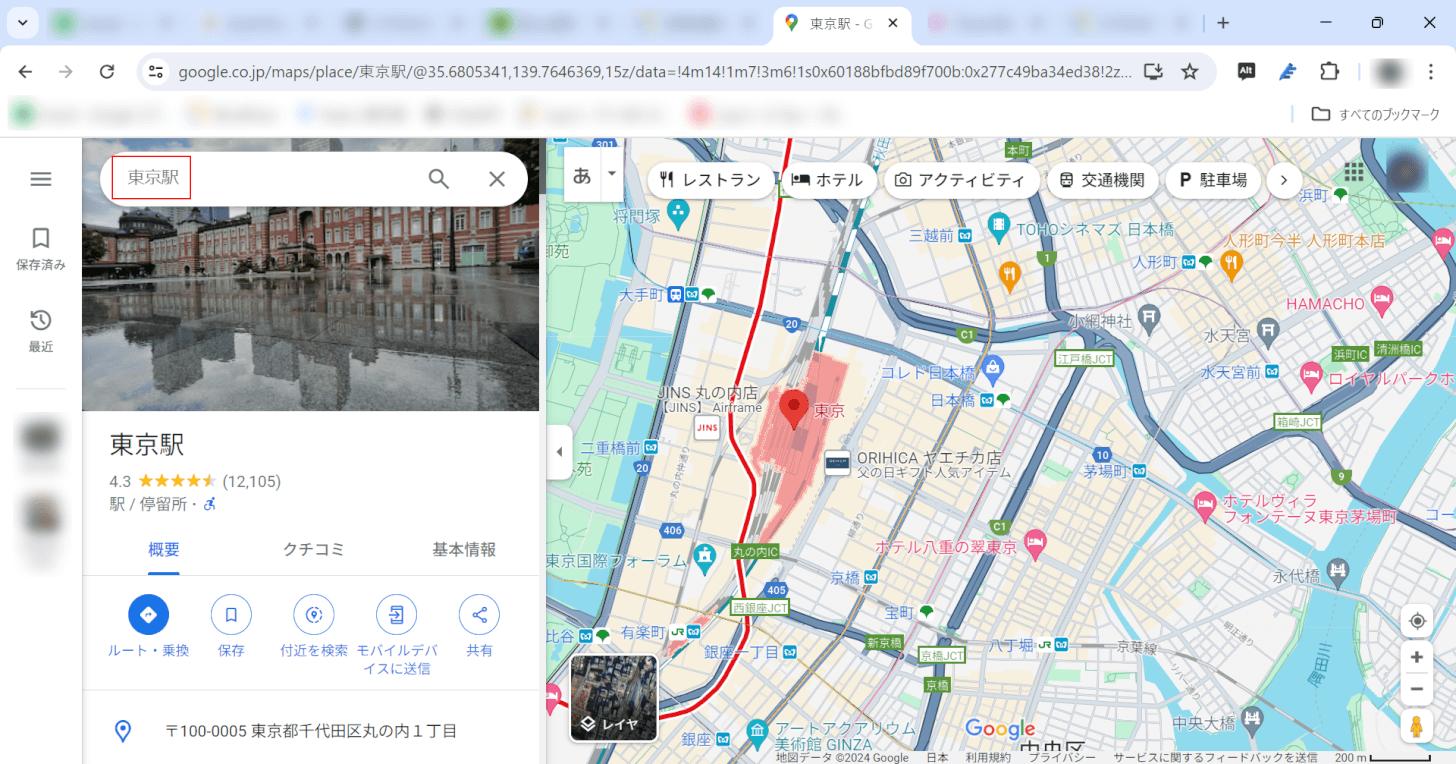Click the red Tokyo Station map pin
The image size is (1456, 764).
pos(794,410)
